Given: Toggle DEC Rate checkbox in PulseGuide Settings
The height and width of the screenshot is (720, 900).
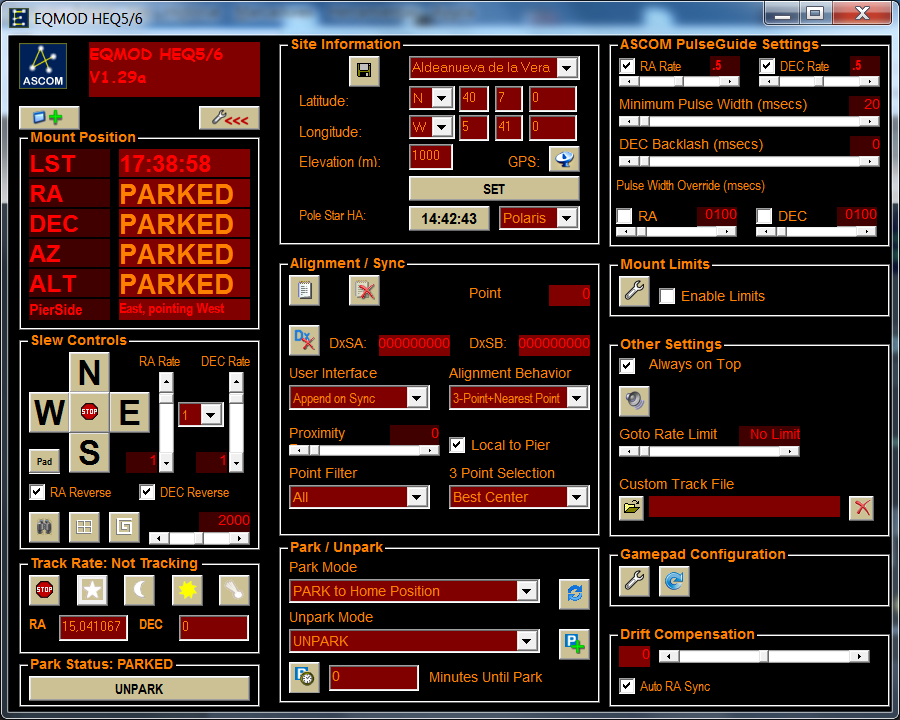Looking at the screenshot, I should (767, 66).
